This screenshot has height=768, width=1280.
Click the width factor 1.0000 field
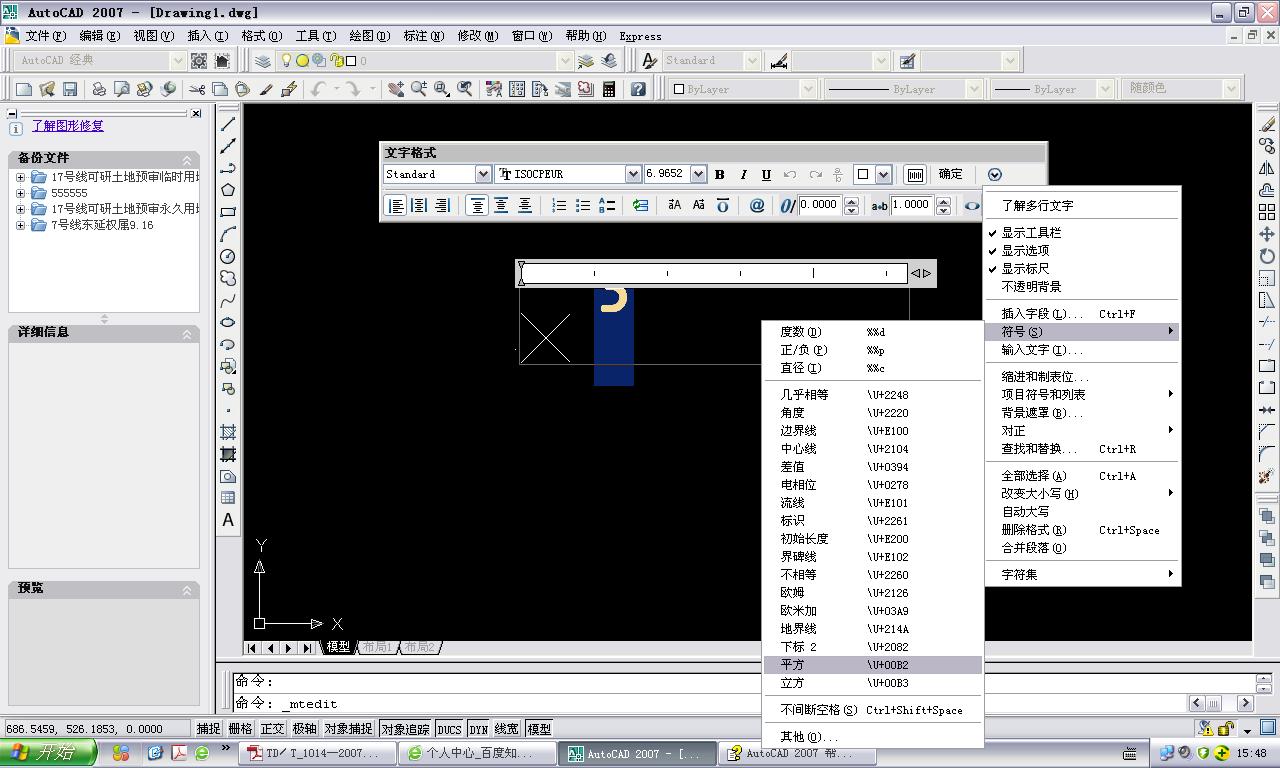point(911,205)
